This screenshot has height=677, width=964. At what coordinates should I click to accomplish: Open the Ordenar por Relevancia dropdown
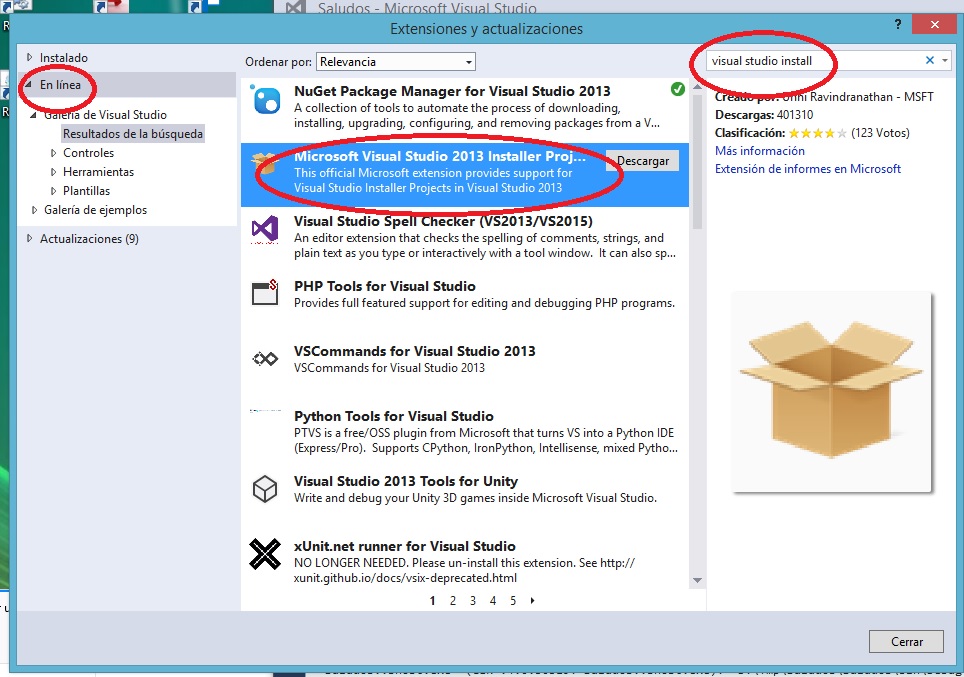pyautogui.click(x=396, y=61)
